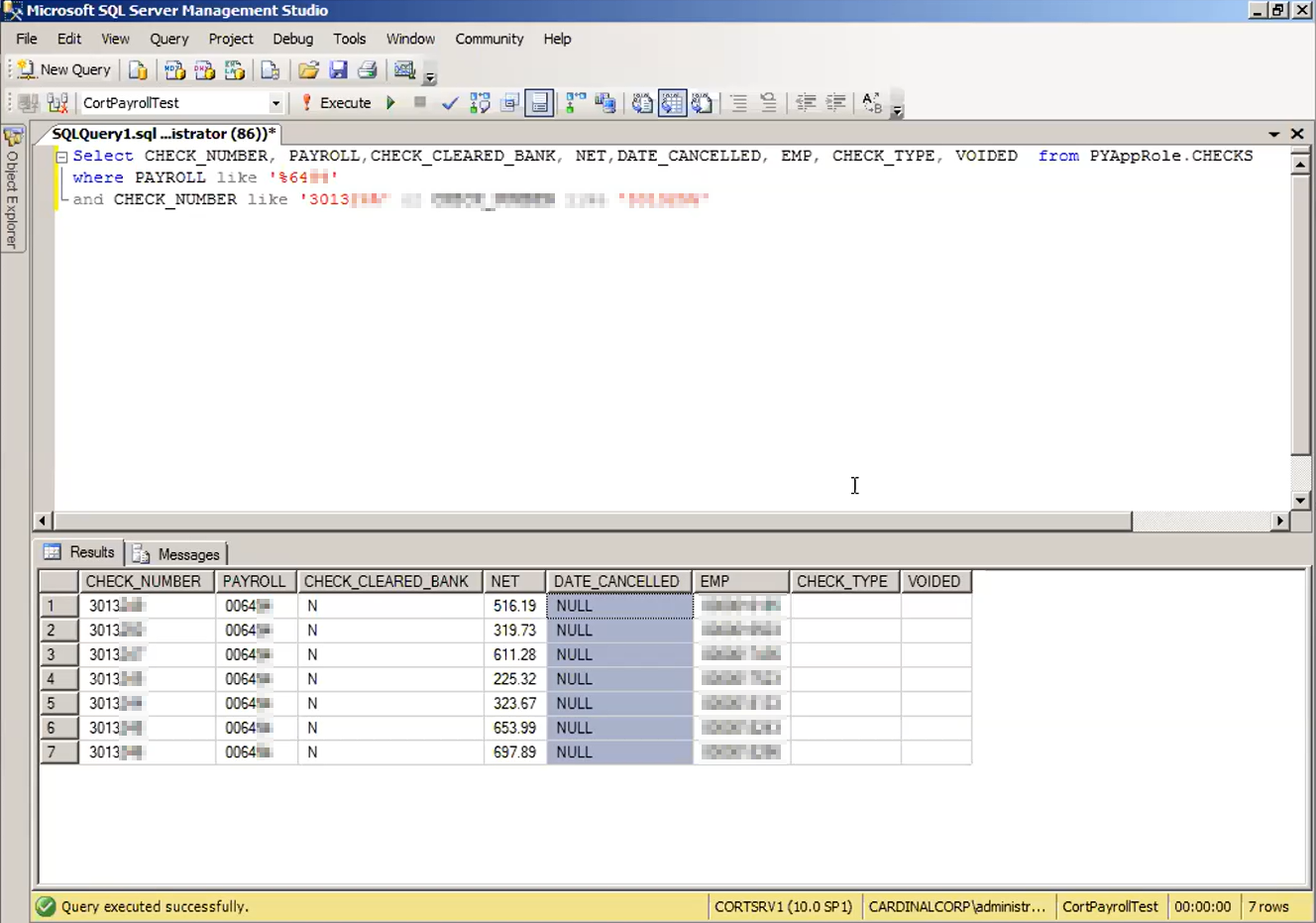Click the Open File folder icon
1316x923 pixels.
point(308,70)
